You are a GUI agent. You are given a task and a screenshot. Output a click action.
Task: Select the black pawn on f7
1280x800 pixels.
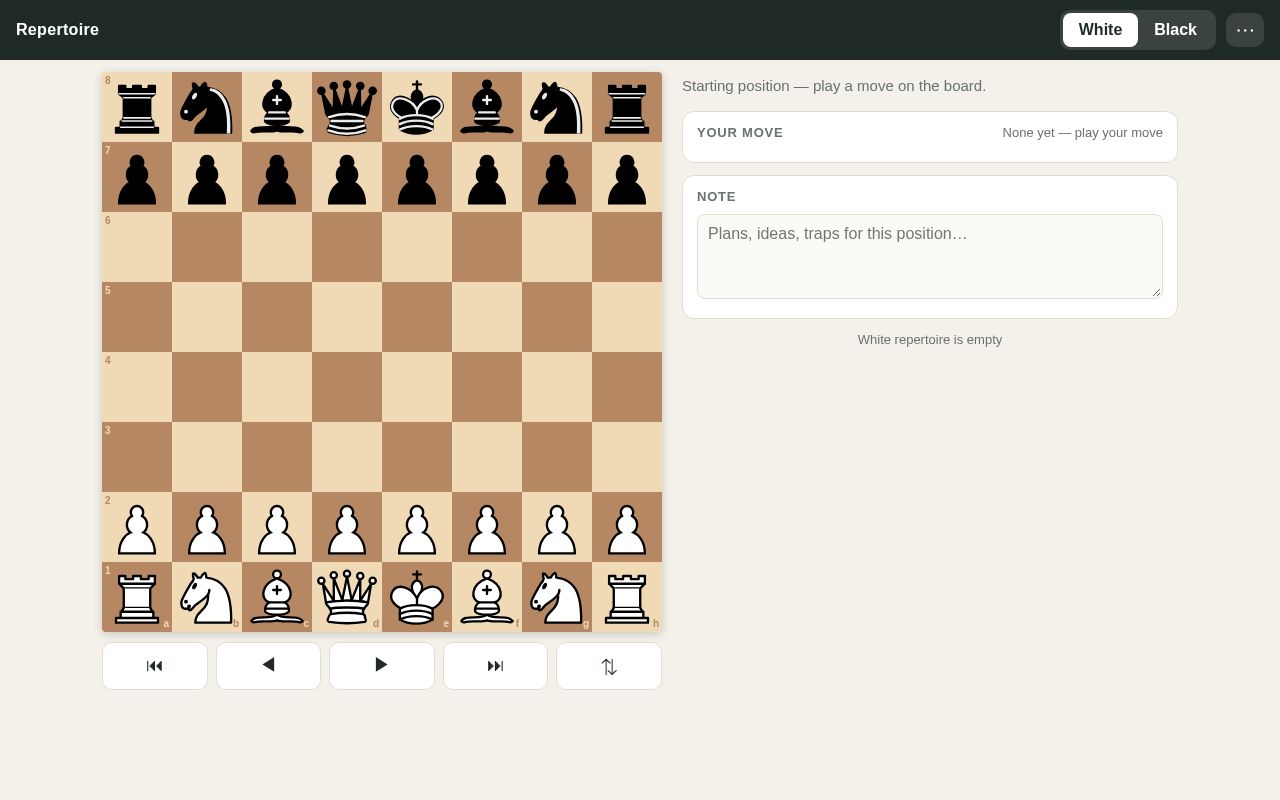click(487, 177)
